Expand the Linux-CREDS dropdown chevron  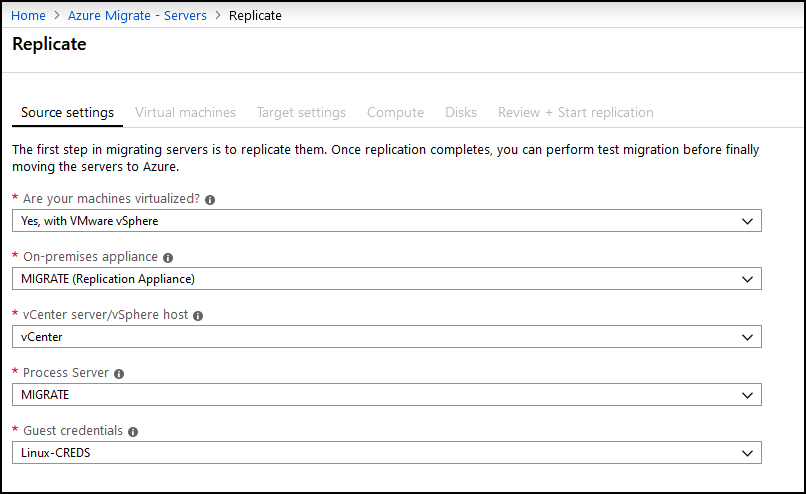tap(747, 453)
